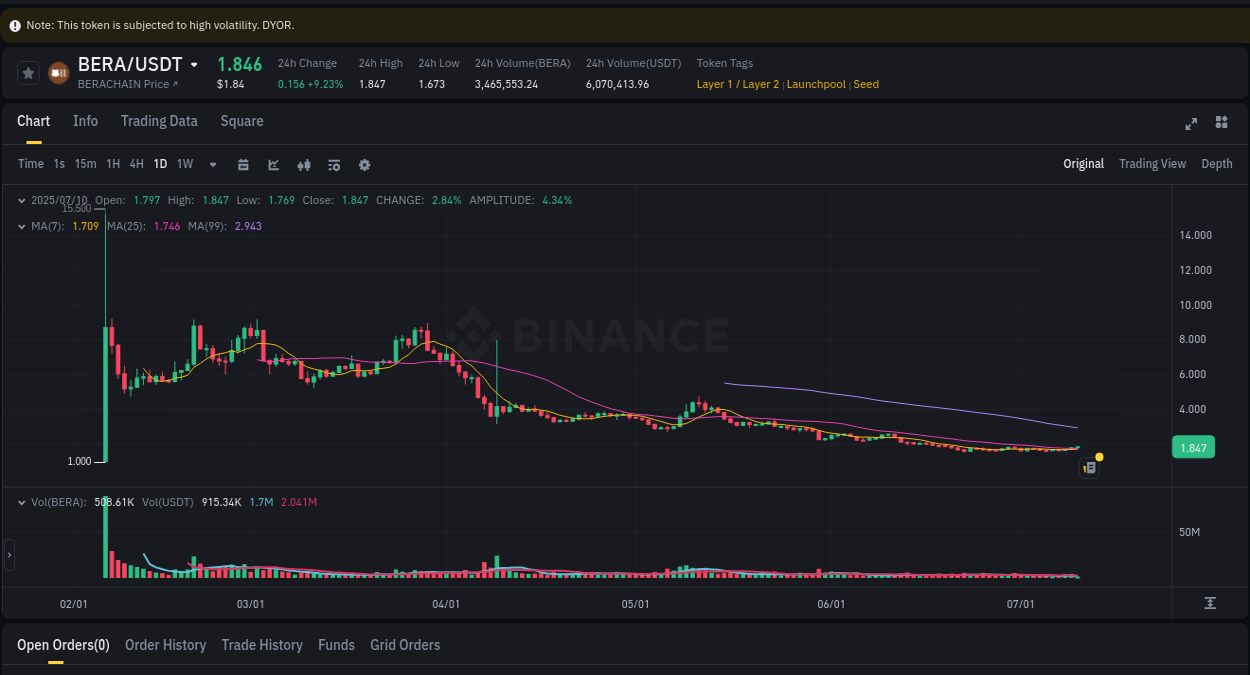Open more timeframe options dropdown
1250x675 pixels.
point(212,164)
